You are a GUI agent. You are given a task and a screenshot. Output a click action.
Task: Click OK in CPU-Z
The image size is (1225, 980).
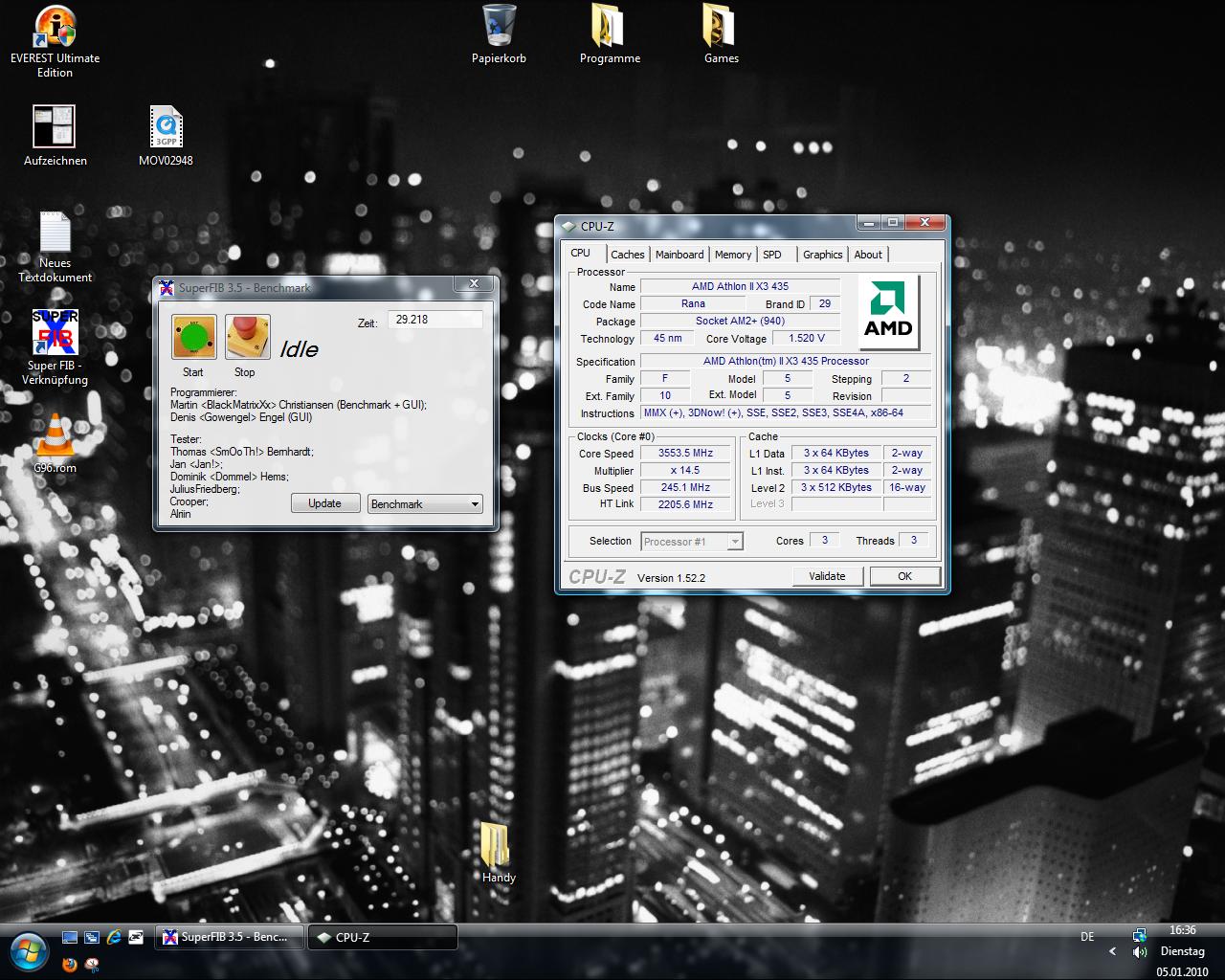pyautogui.click(x=904, y=576)
